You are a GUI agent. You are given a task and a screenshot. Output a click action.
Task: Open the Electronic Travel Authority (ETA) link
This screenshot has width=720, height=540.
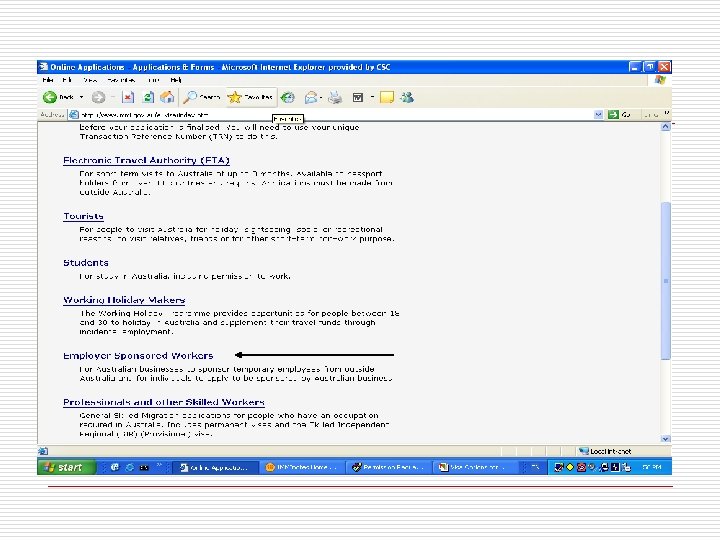146,160
